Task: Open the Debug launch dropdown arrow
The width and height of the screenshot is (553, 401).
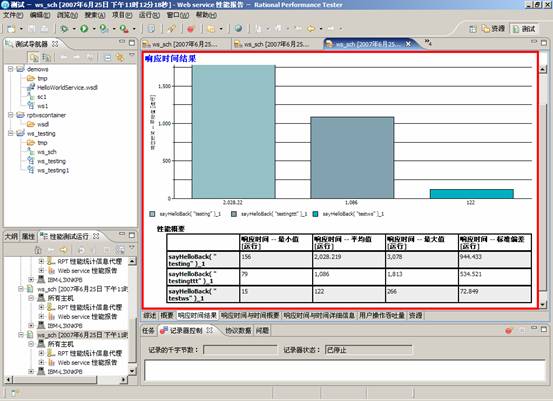Action: [74, 29]
